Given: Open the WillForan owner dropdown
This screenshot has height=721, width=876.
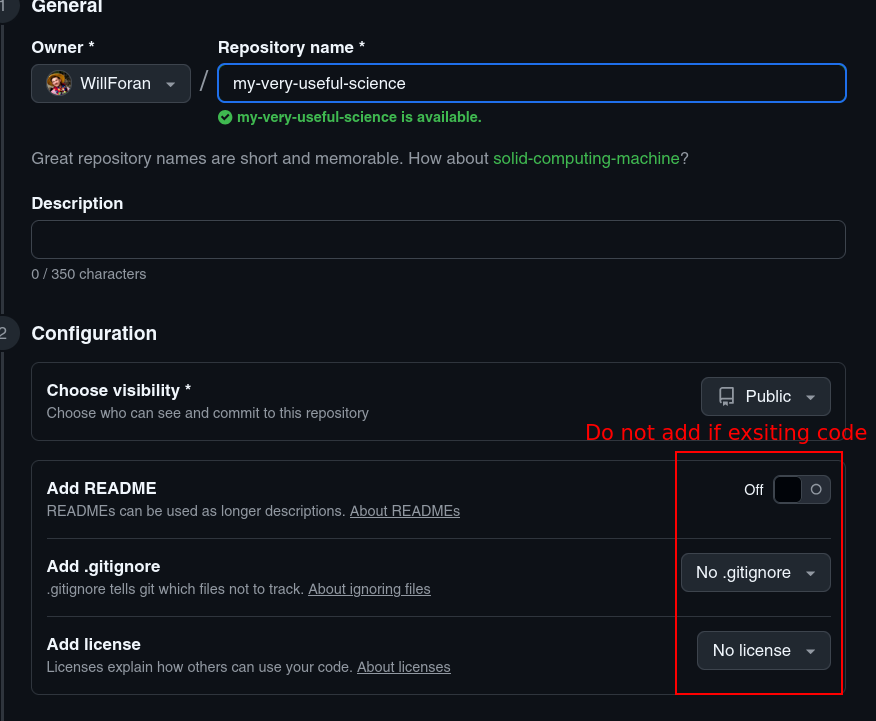Looking at the screenshot, I should (111, 83).
